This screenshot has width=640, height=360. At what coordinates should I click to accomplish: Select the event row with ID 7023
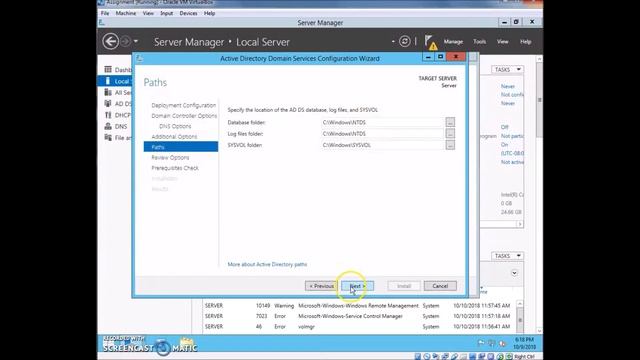(360, 316)
